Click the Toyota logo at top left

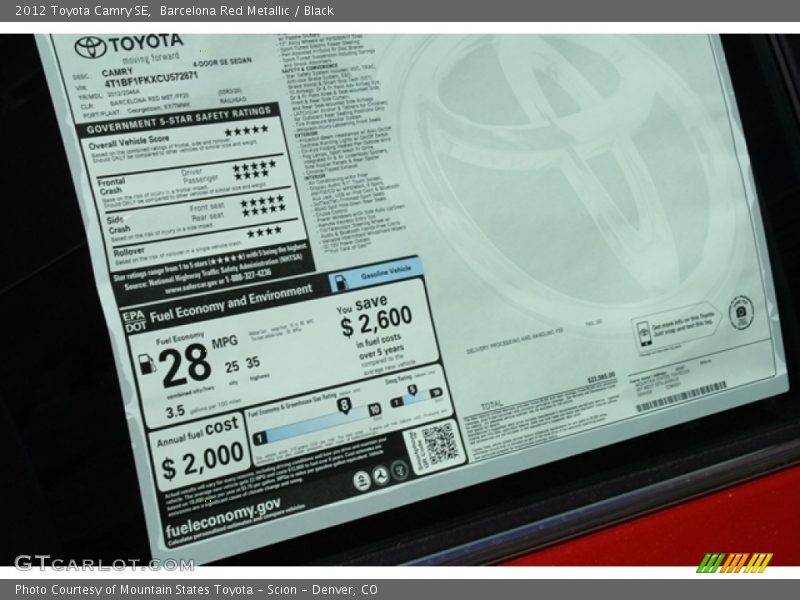(90, 48)
